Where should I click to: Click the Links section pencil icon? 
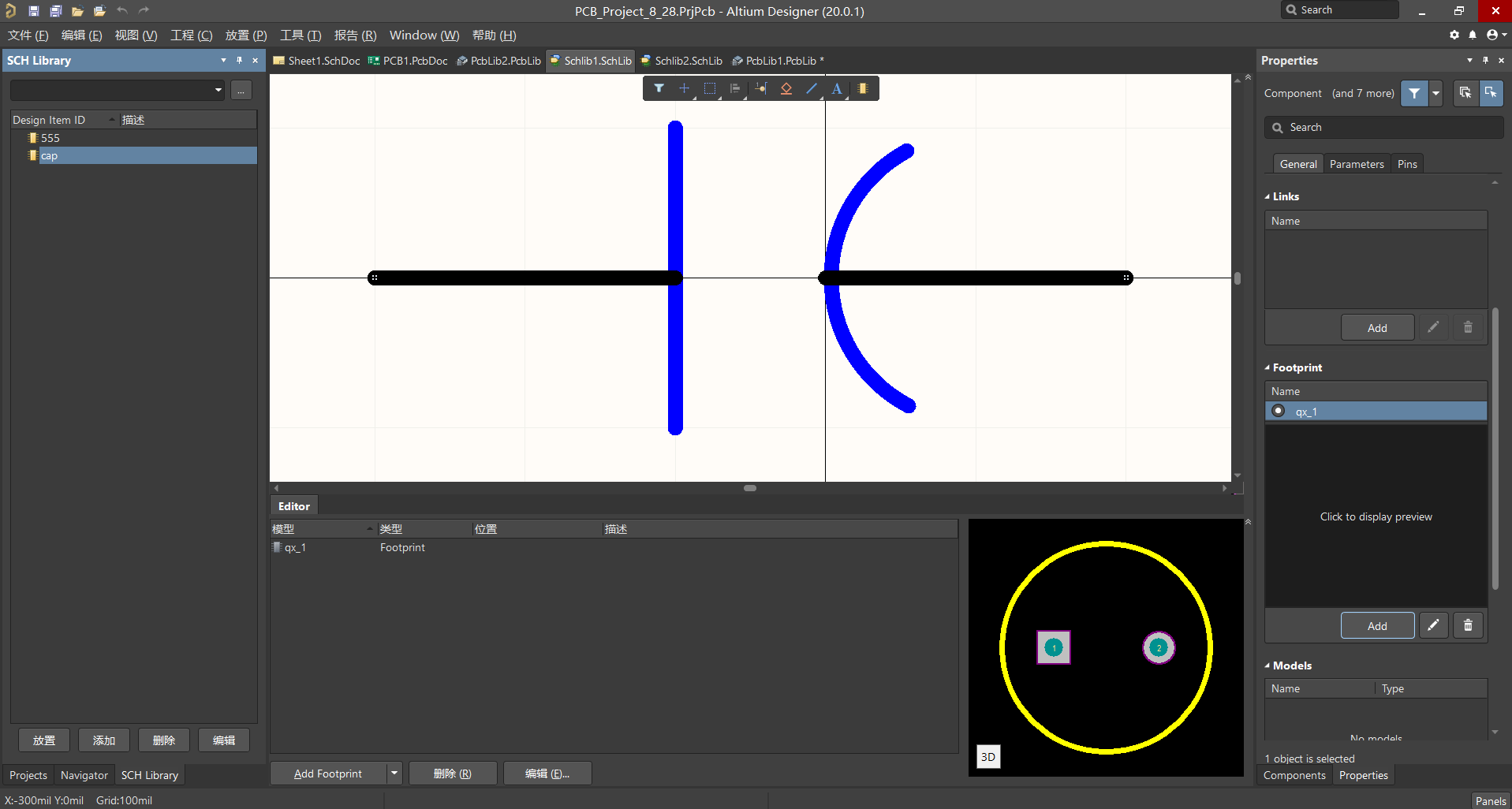click(x=1433, y=327)
